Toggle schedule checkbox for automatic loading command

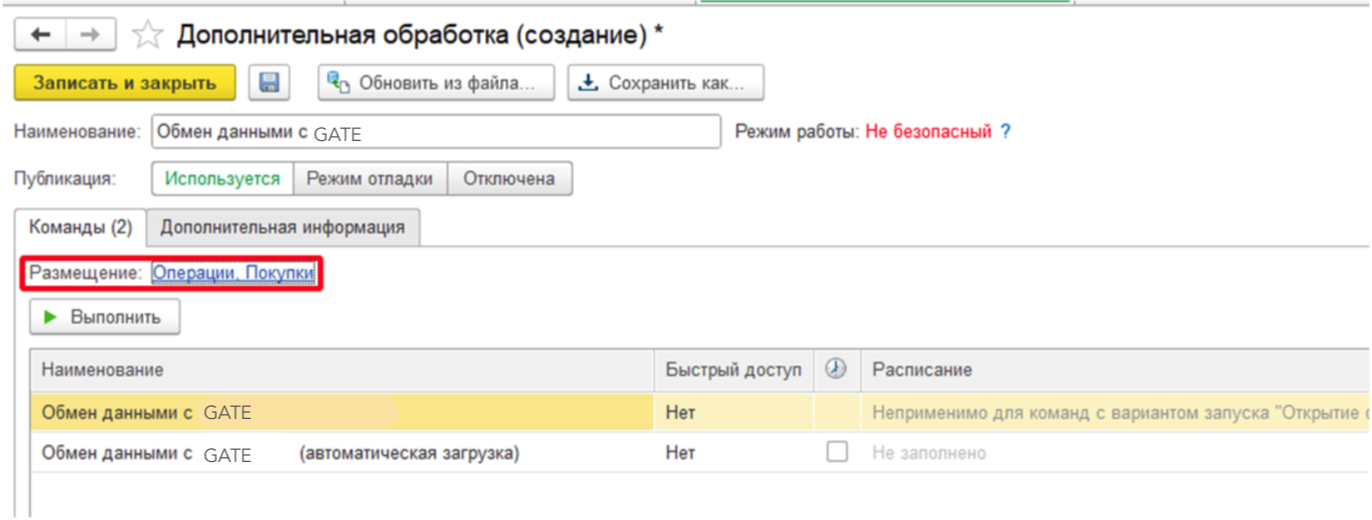click(836, 452)
